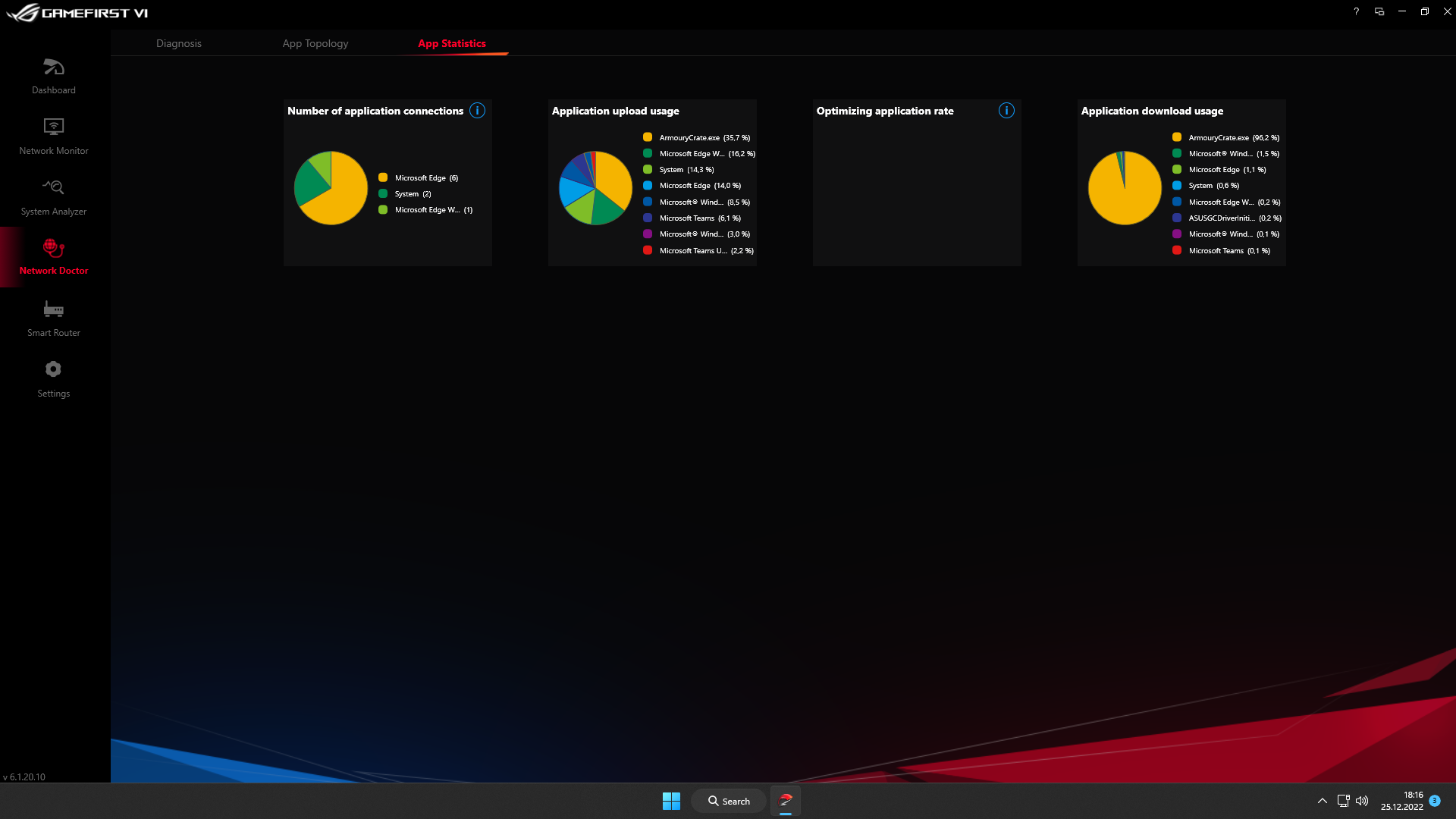Open the Smart Router section

tap(53, 317)
